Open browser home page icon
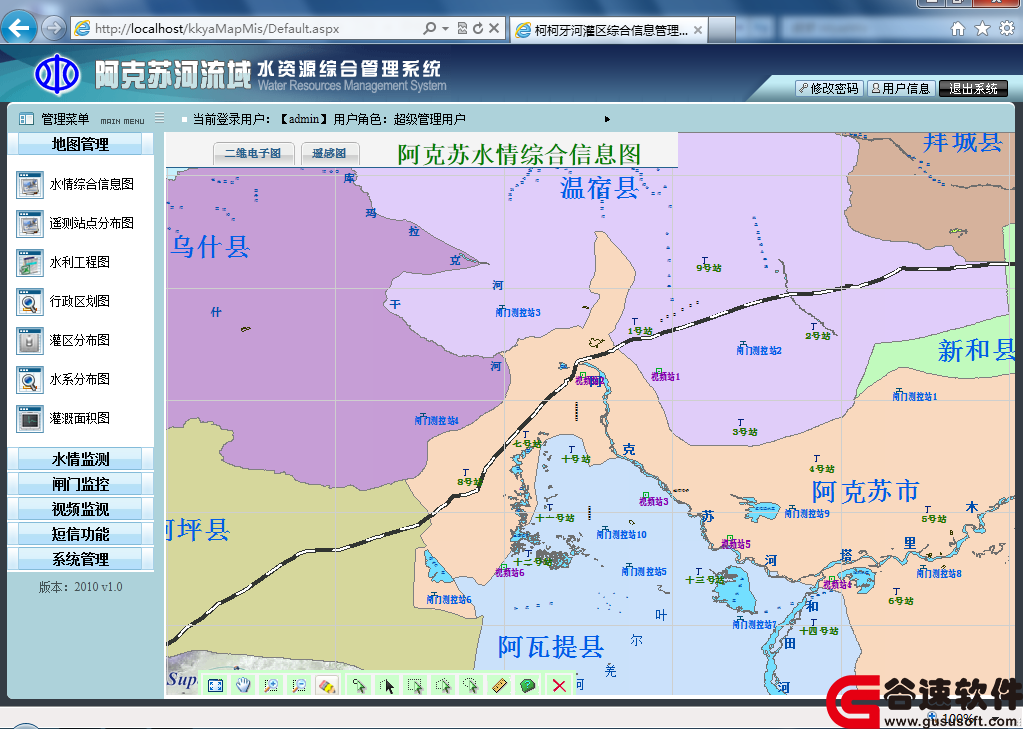Screen dimensions: 1023x729 pyautogui.click(x=958, y=29)
